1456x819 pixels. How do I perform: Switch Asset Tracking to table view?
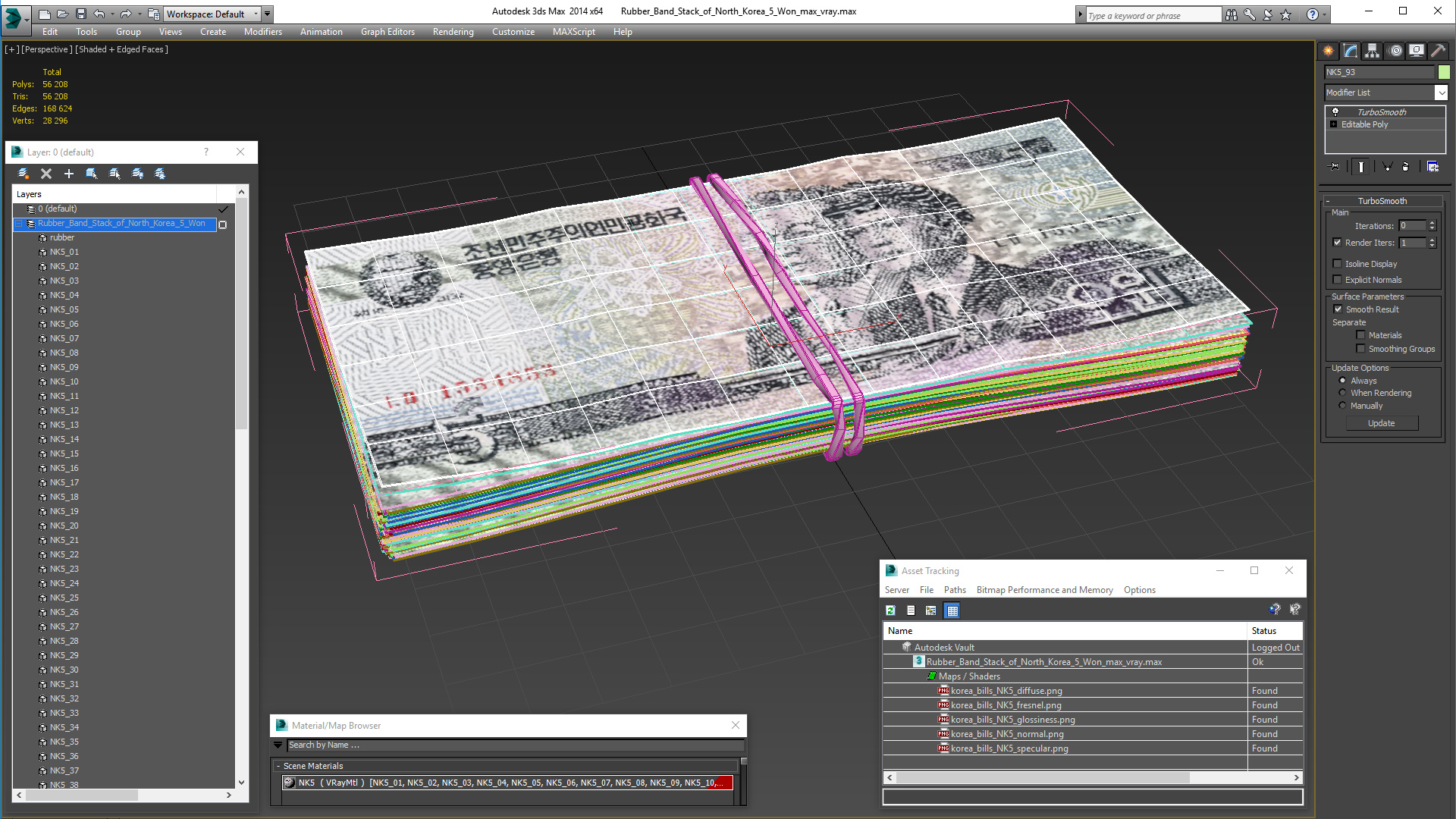pos(952,610)
